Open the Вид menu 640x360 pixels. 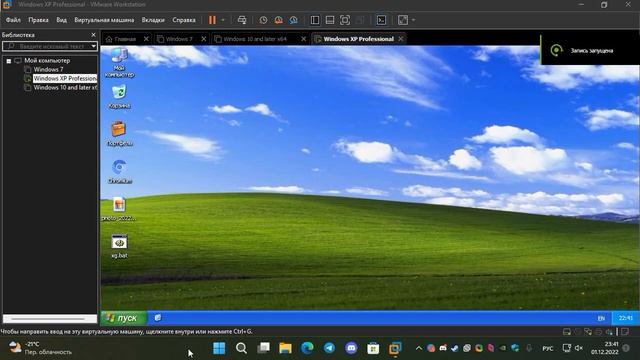click(x=62, y=20)
